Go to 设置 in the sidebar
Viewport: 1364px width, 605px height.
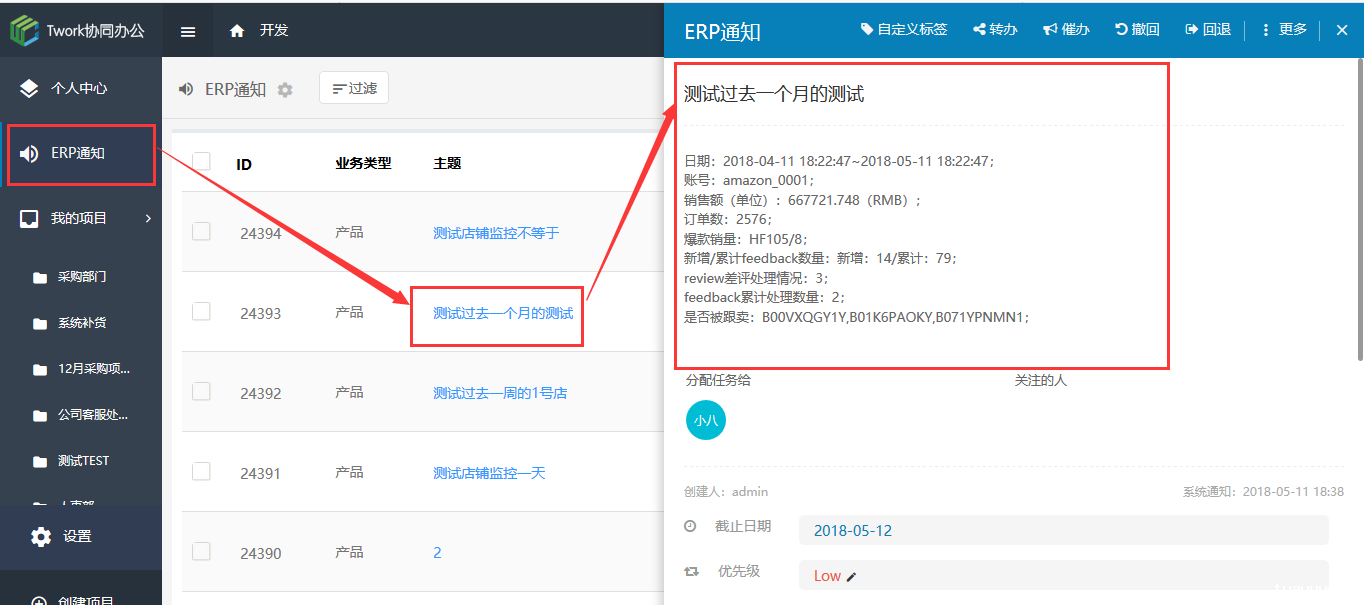(76, 537)
